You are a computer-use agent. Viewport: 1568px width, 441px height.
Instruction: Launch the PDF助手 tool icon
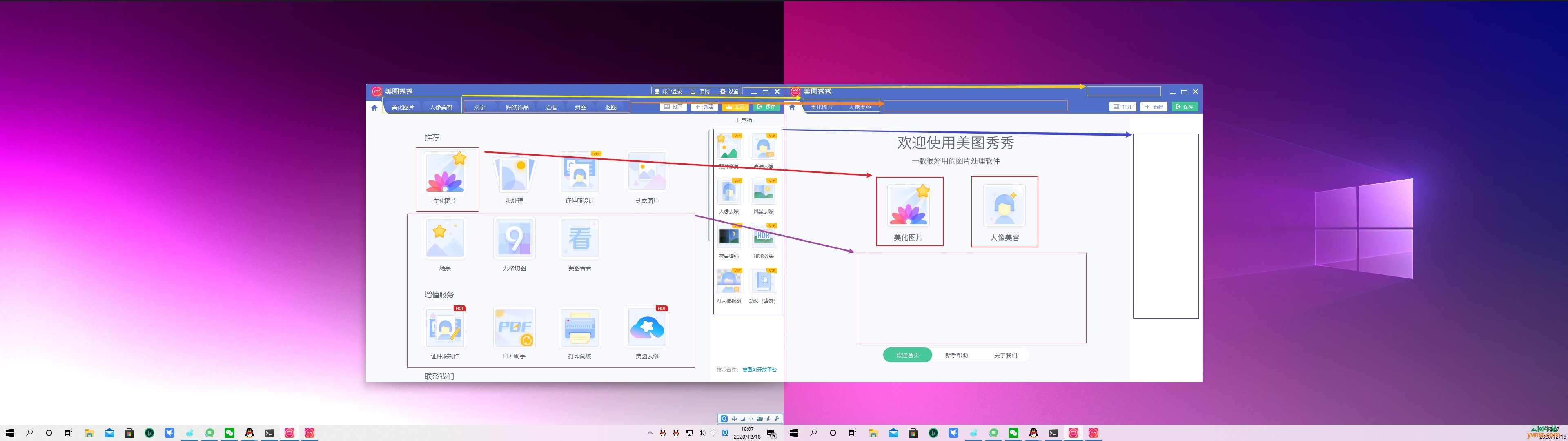pyautogui.click(x=514, y=328)
